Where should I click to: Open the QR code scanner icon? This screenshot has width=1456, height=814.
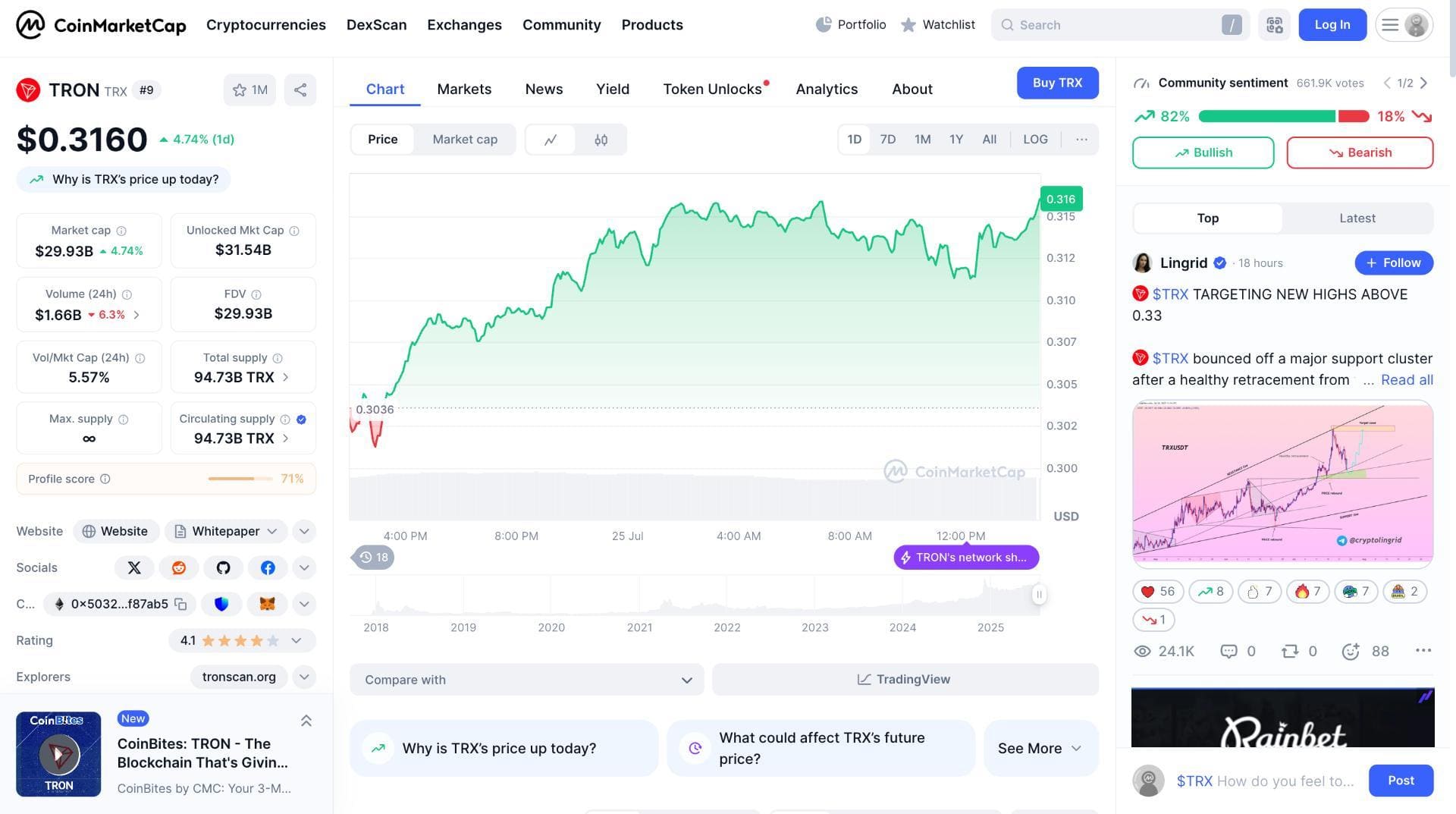(x=1274, y=25)
